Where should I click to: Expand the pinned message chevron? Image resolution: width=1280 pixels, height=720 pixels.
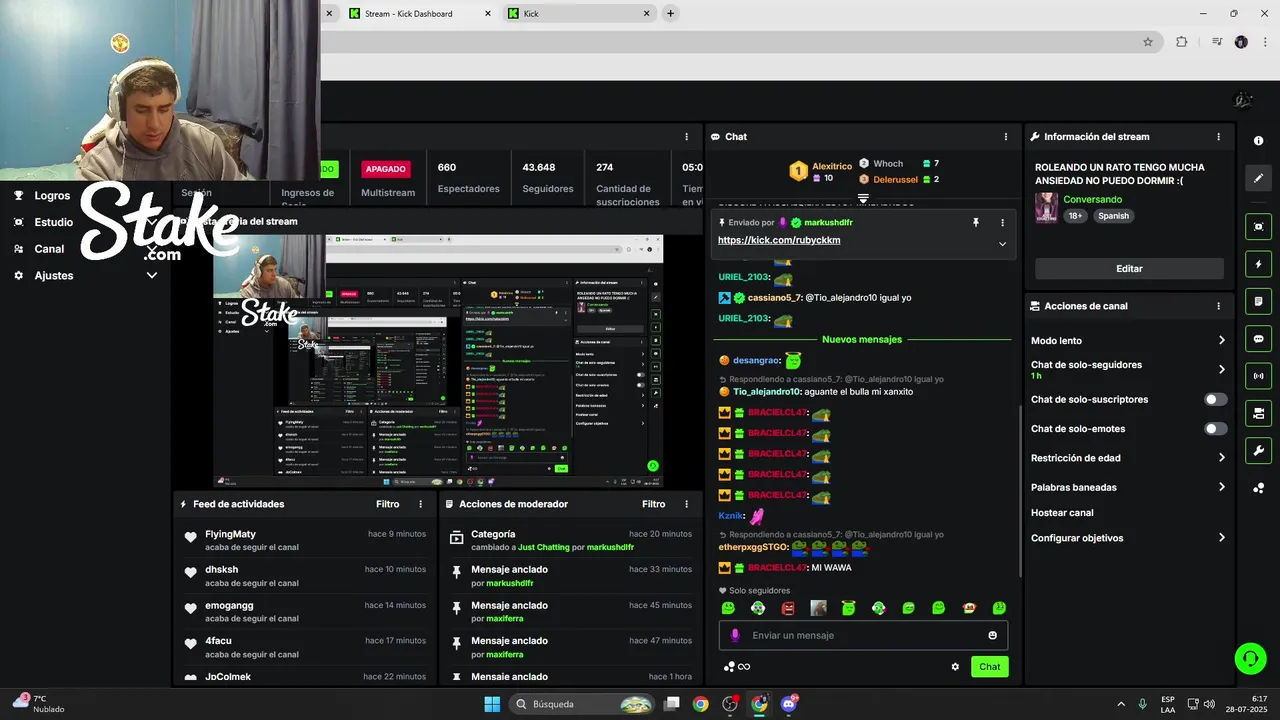pyautogui.click(x=1002, y=243)
